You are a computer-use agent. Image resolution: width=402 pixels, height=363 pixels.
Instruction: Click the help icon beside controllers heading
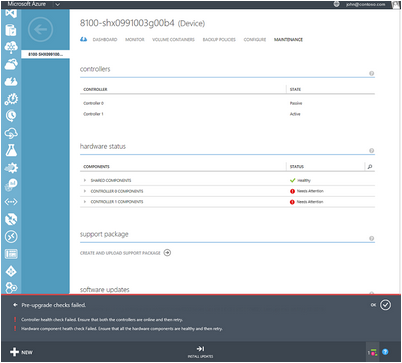371,73
